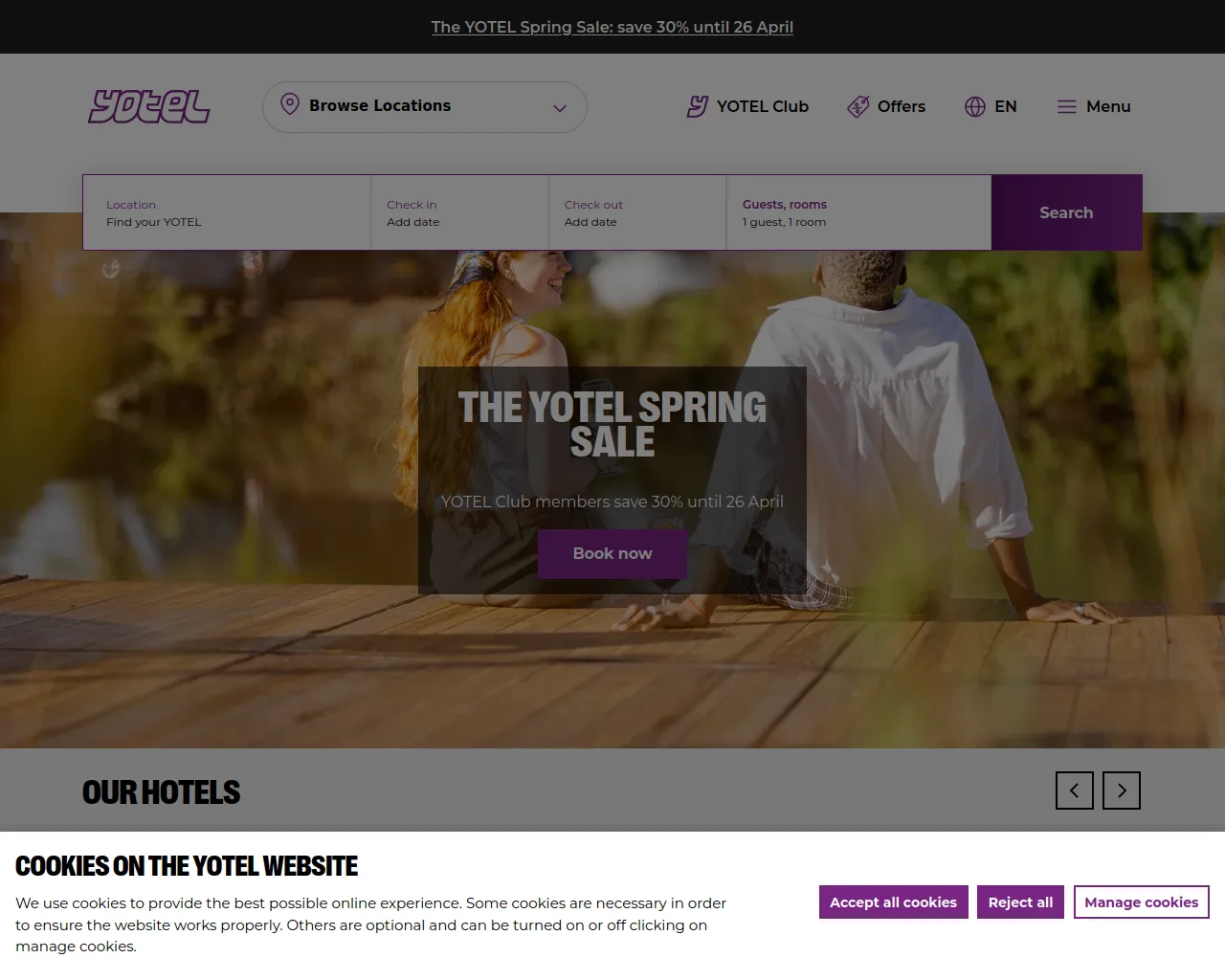Click the globe language icon
1225x980 pixels.
[975, 106]
